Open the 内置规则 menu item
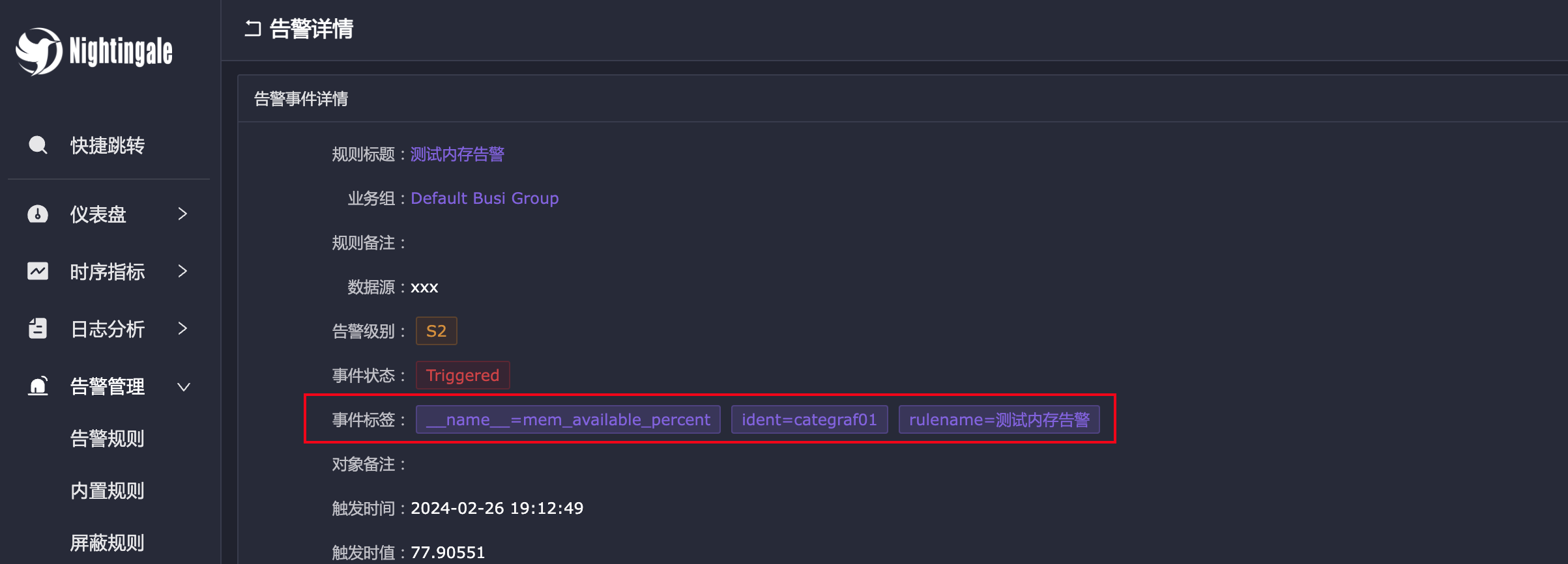1568x564 pixels. tap(107, 490)
